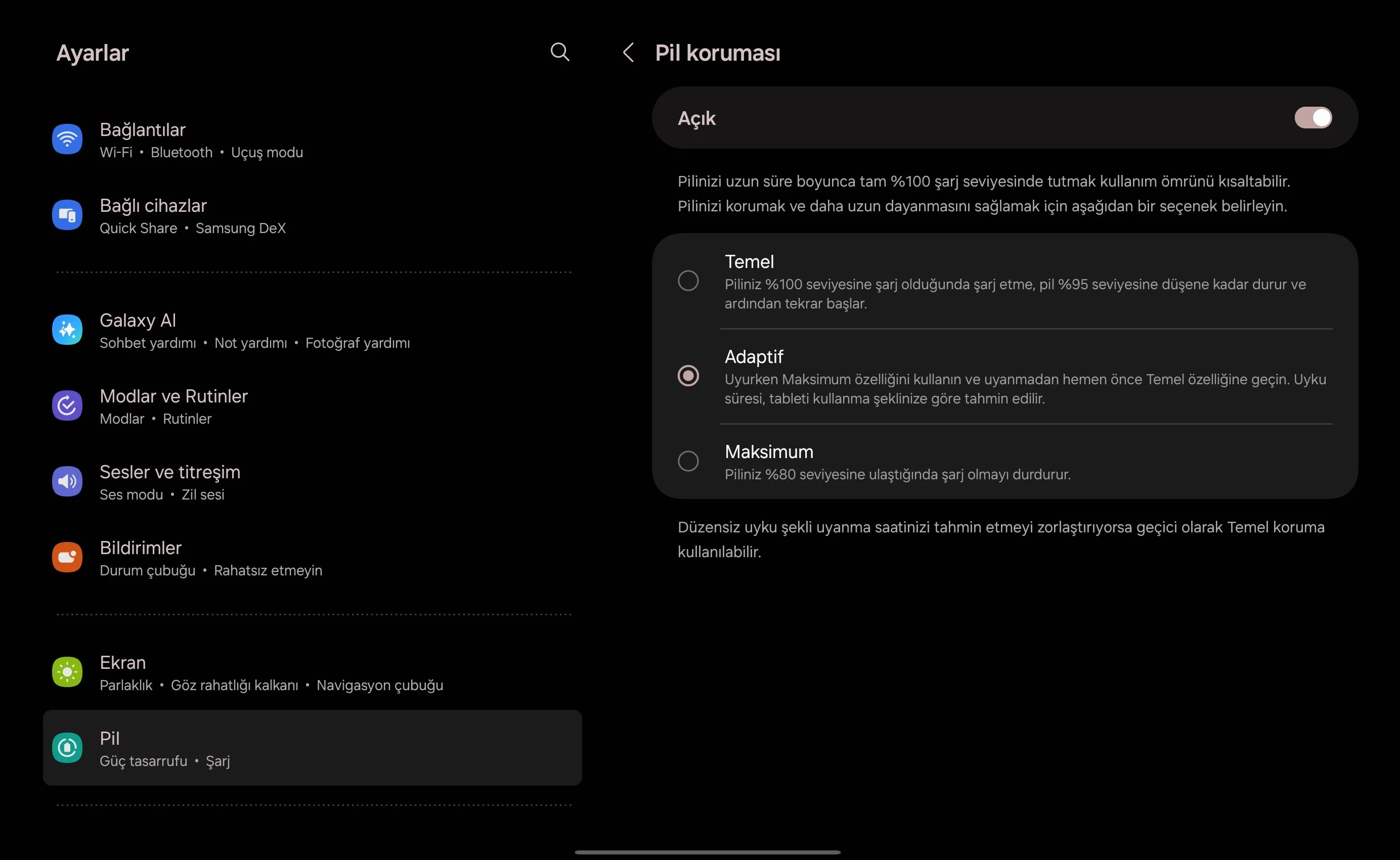The height and width of the screenshot is (860, 1400).
Task: Click the Ayarlar heading
Action: click(93, 53)
